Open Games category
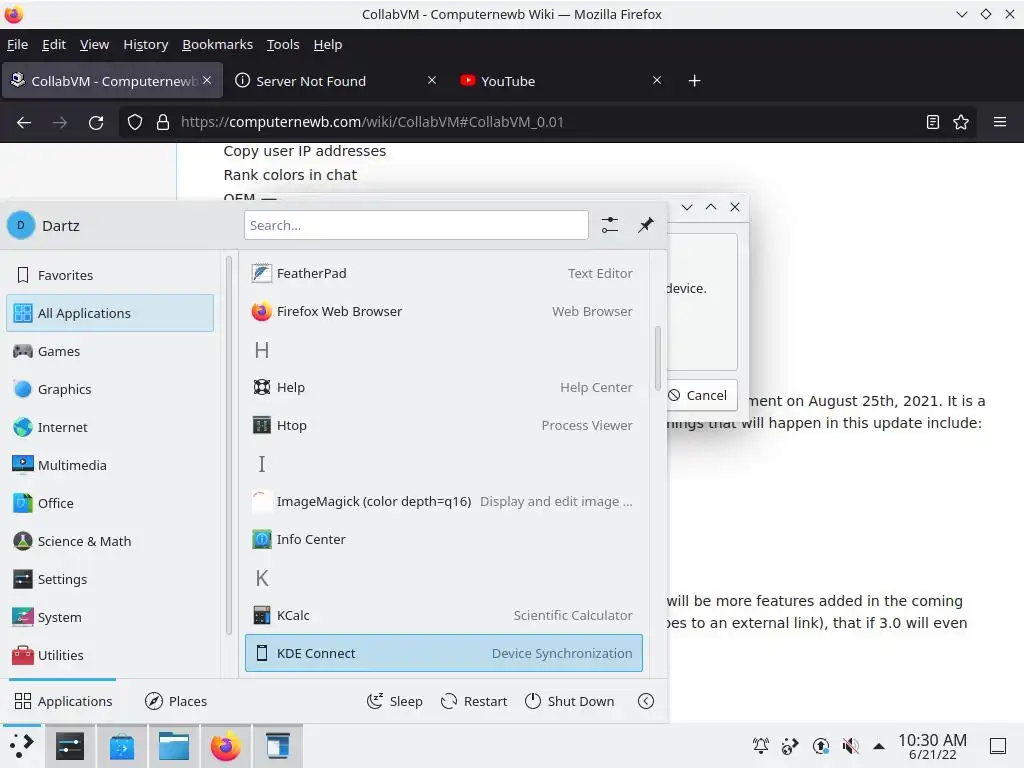 click(x=110, y=351)
